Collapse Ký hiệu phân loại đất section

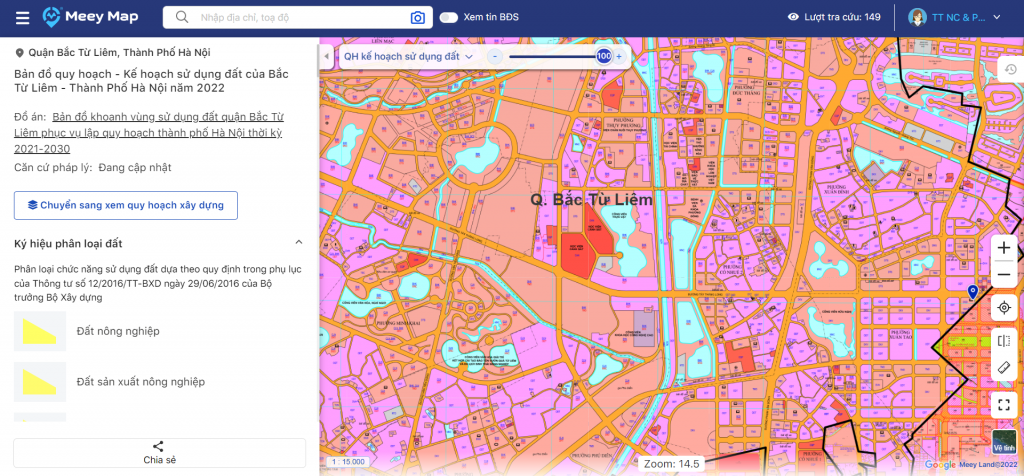pos(298,243)
